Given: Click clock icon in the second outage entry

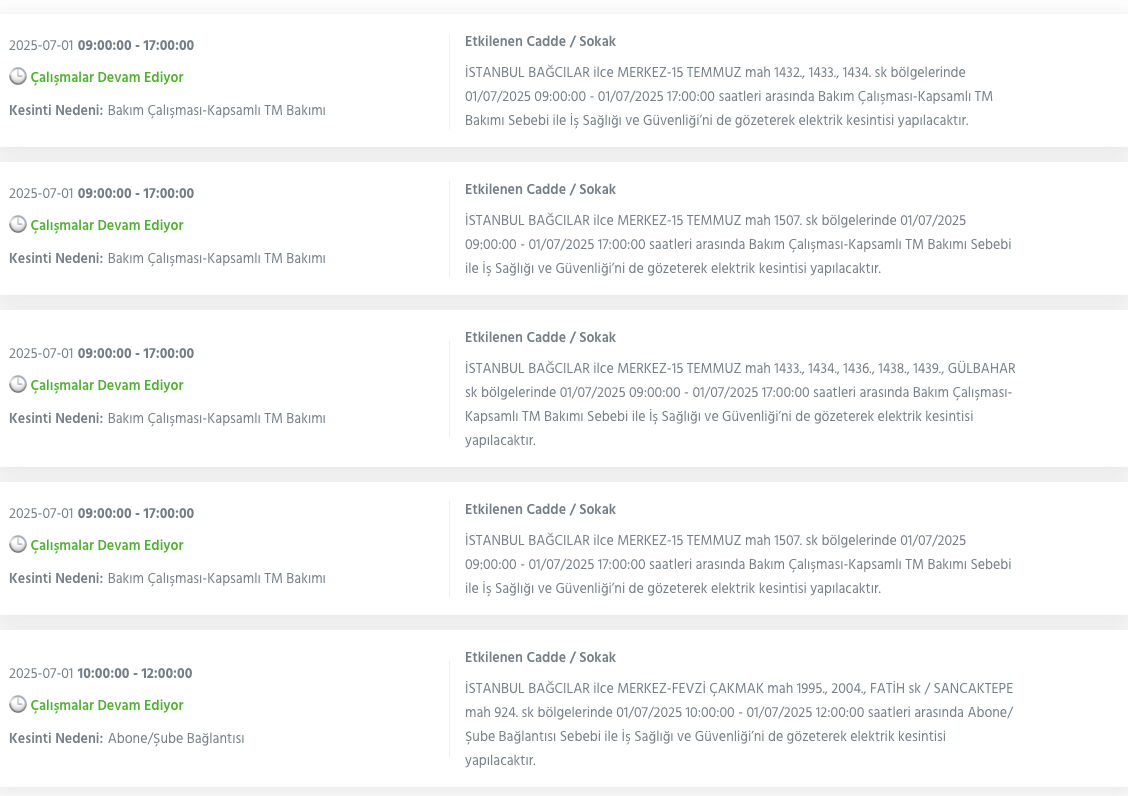Looking at the screenshot, I should (17, 225).
